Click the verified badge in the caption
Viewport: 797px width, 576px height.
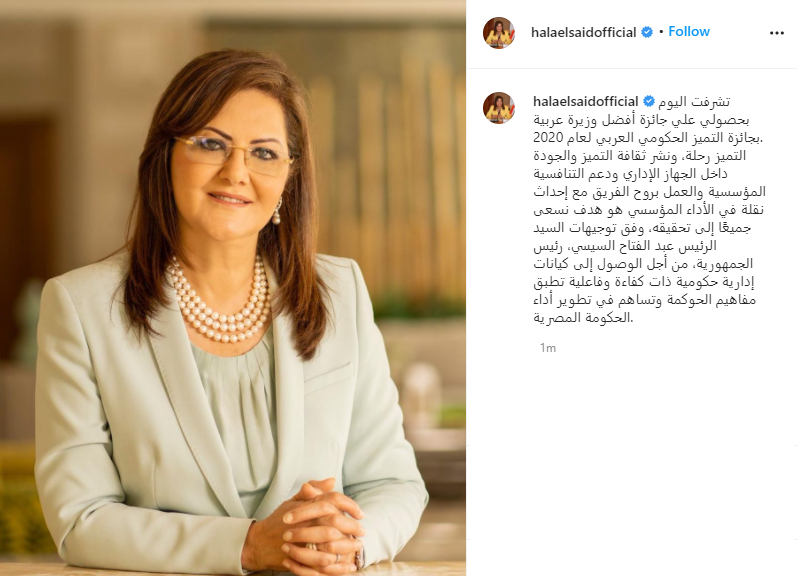tap(649, 101)
